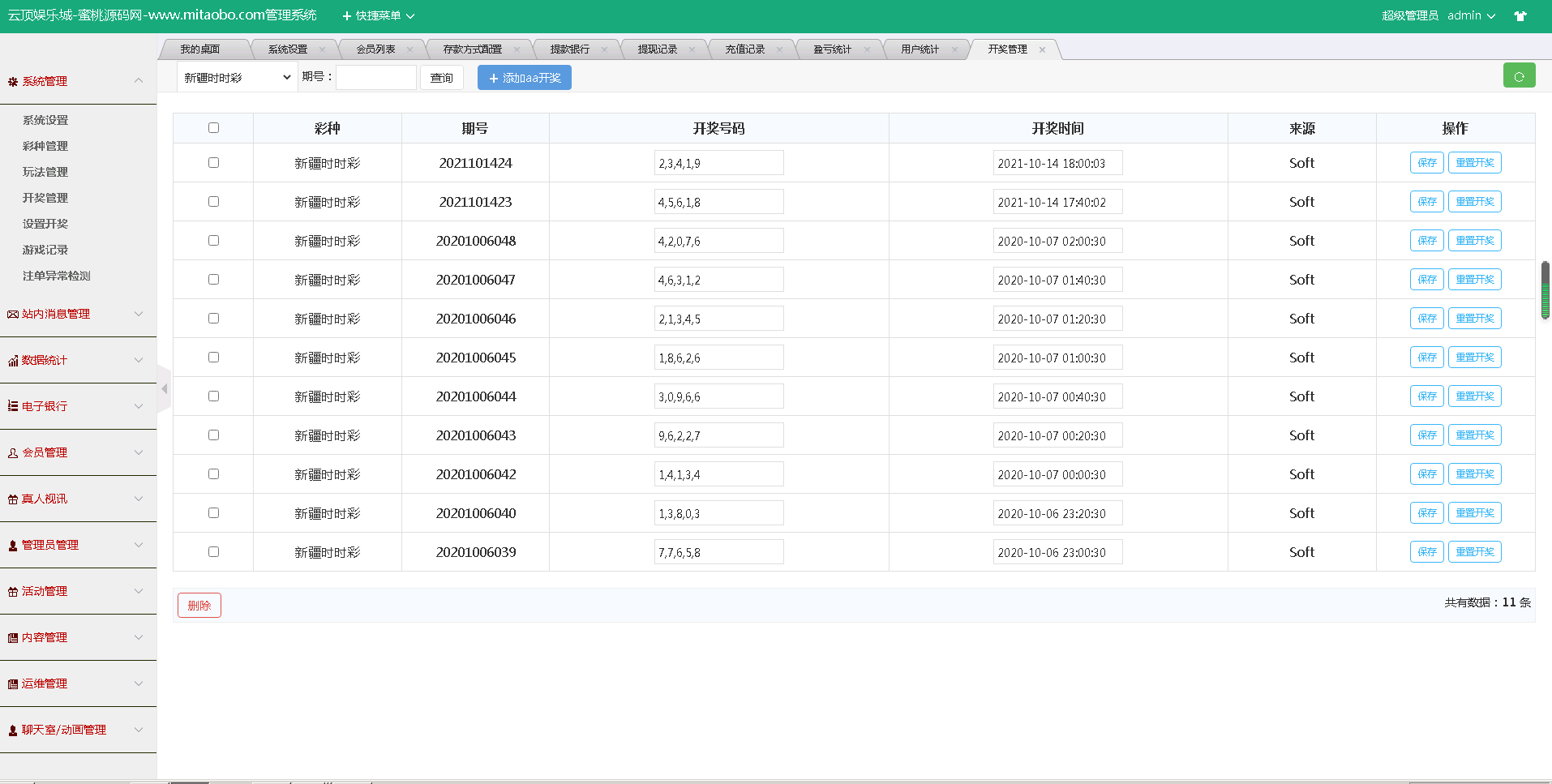Click the shirt theme icon at top right
The width and height of the screenshot is (1552, 784).
coord(1520,16)
